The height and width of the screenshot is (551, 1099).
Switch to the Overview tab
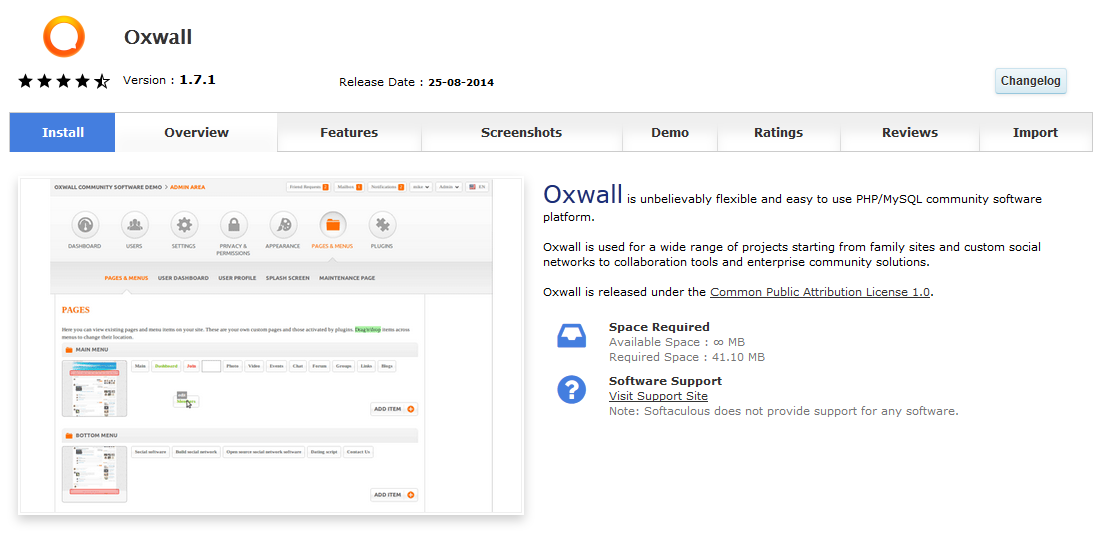coord(196,132)
